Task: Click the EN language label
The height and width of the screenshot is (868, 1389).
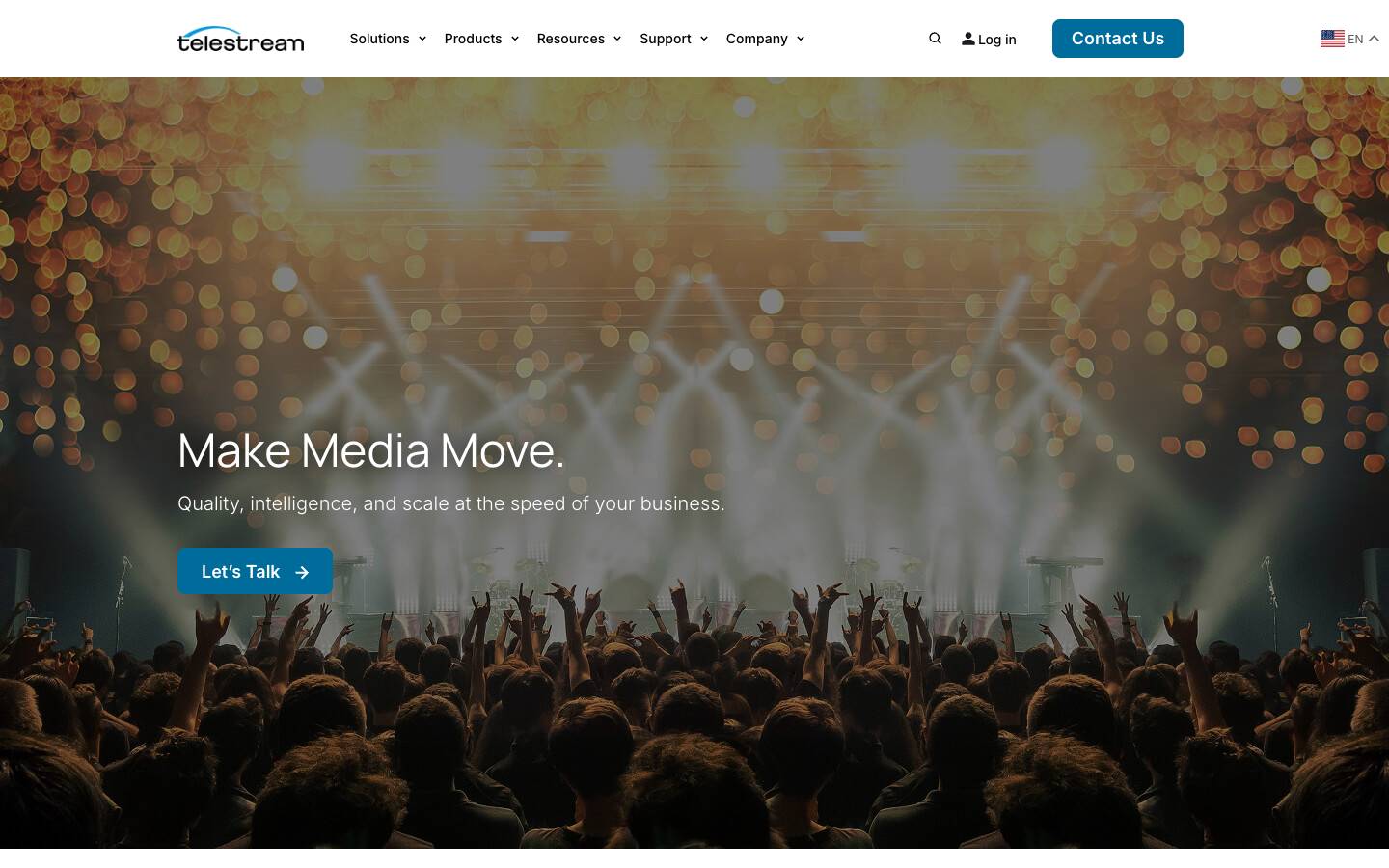Action: (x=1355, y=39)
